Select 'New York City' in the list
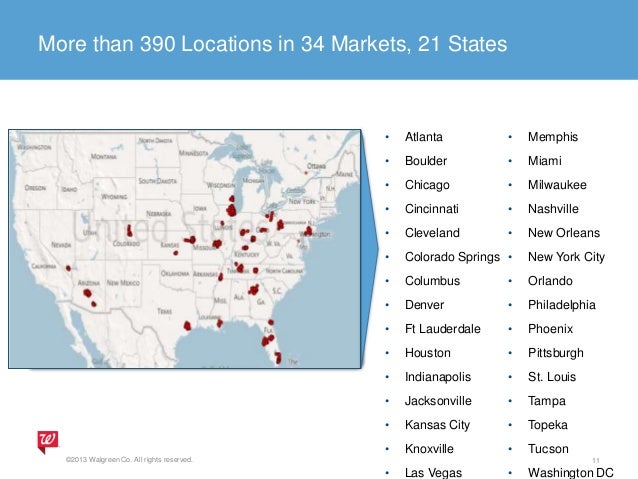The width and height of the screenshot is (638, 479). tap(566, 257)
